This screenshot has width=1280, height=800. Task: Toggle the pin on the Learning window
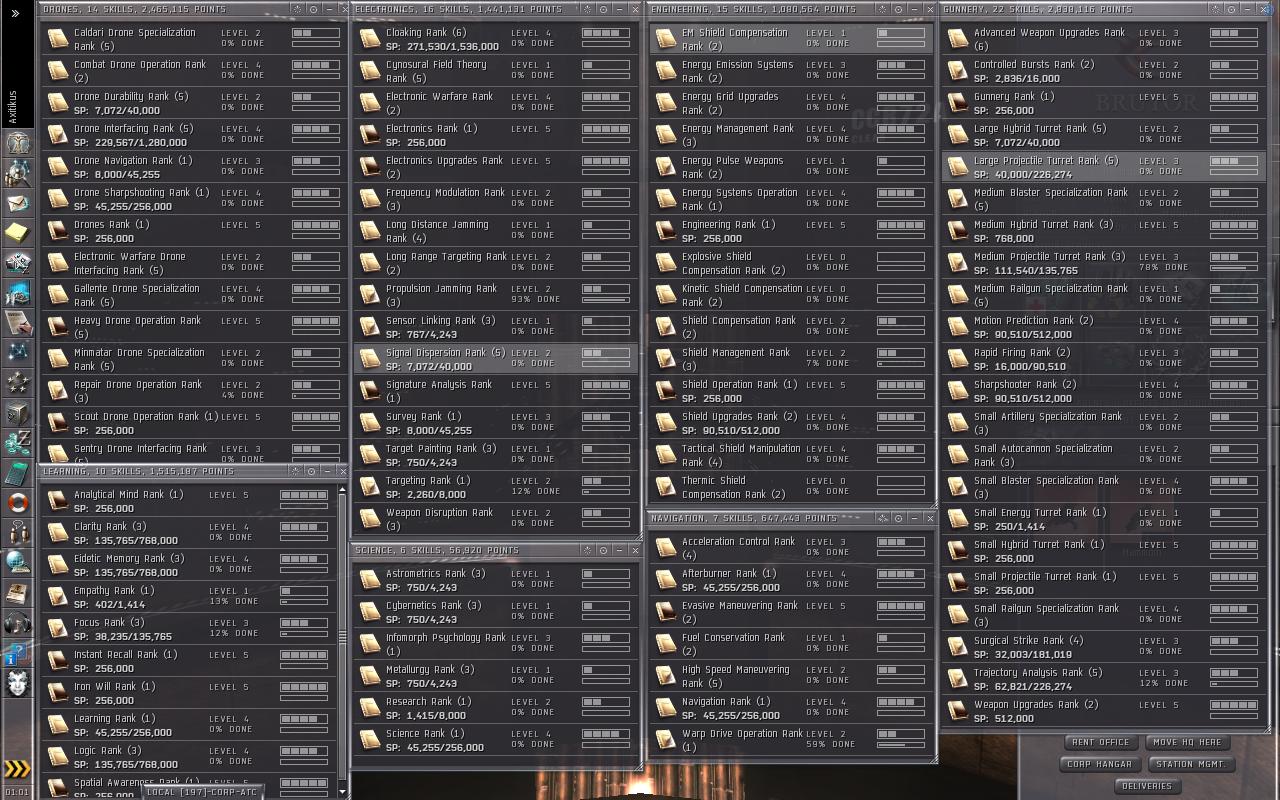[x=297, y=471]
